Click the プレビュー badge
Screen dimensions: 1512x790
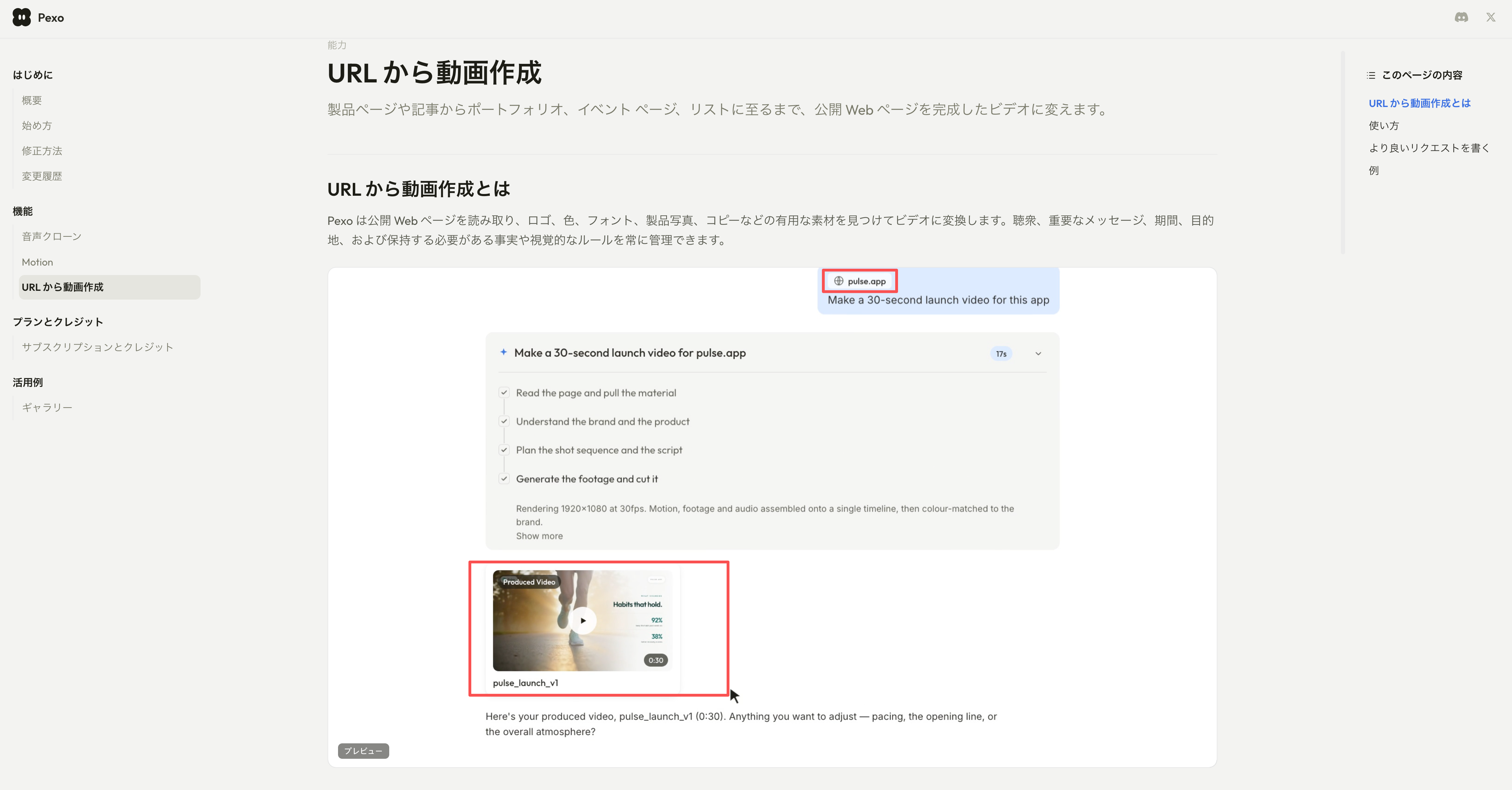click(x=363, y=751)
